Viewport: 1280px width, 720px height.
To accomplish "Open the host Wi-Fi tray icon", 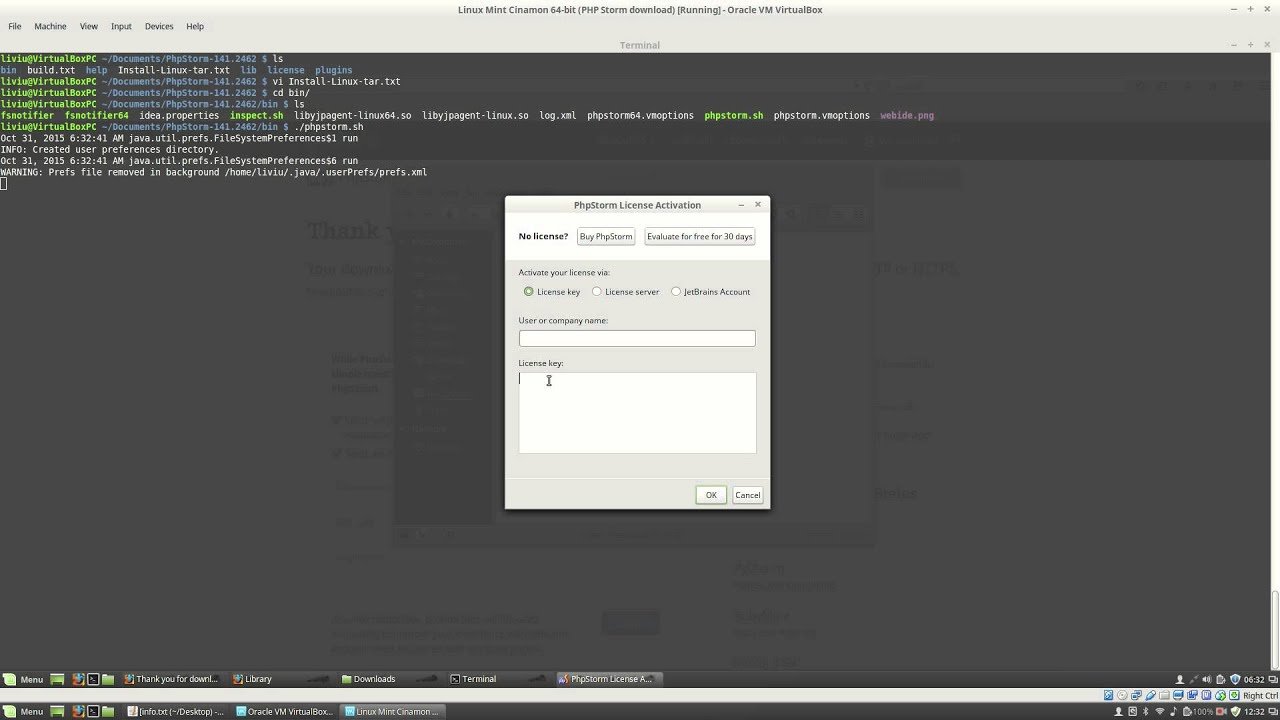I will (1160, 712).
